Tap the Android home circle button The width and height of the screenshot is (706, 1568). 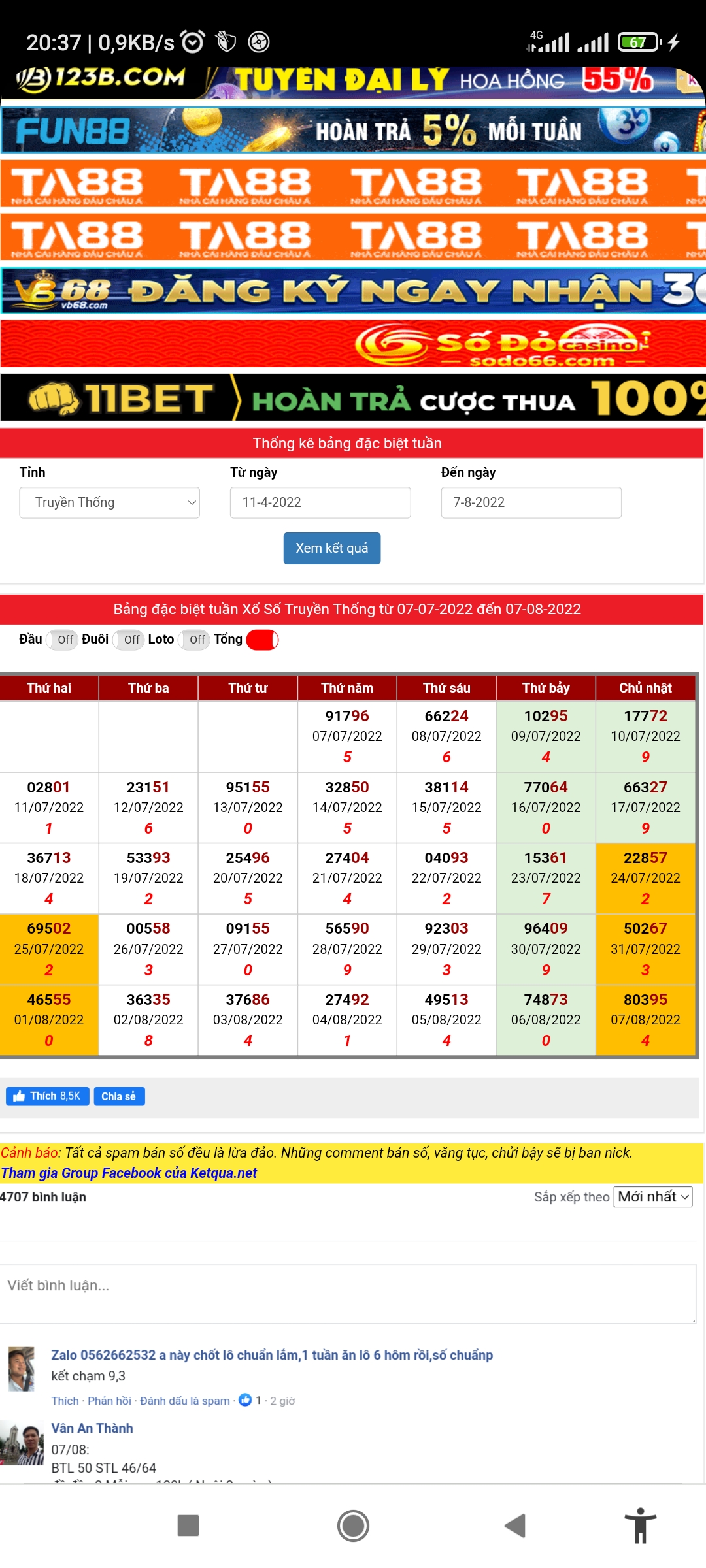click(x=353, y=1526)
